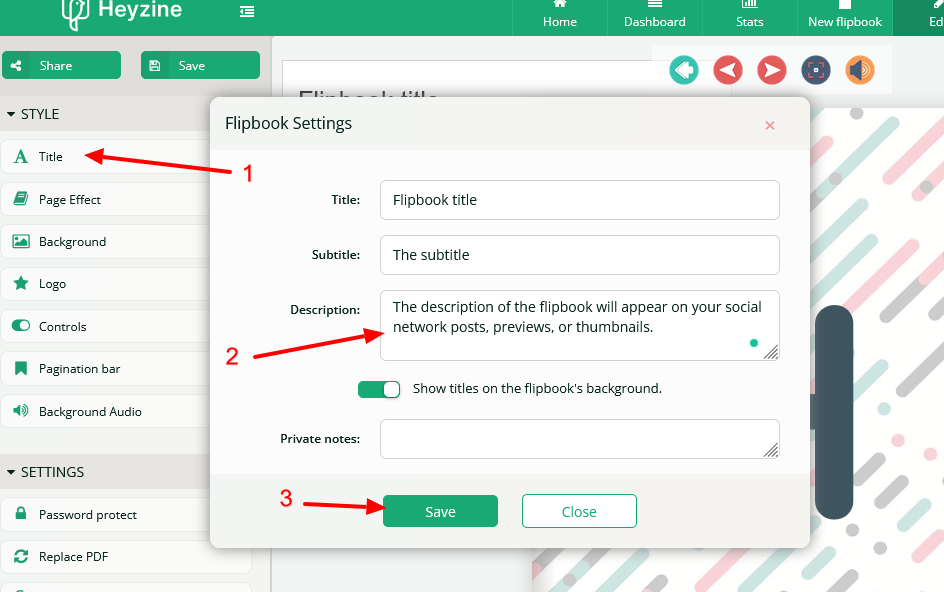Click the Private notes text area

coord(580,438)
